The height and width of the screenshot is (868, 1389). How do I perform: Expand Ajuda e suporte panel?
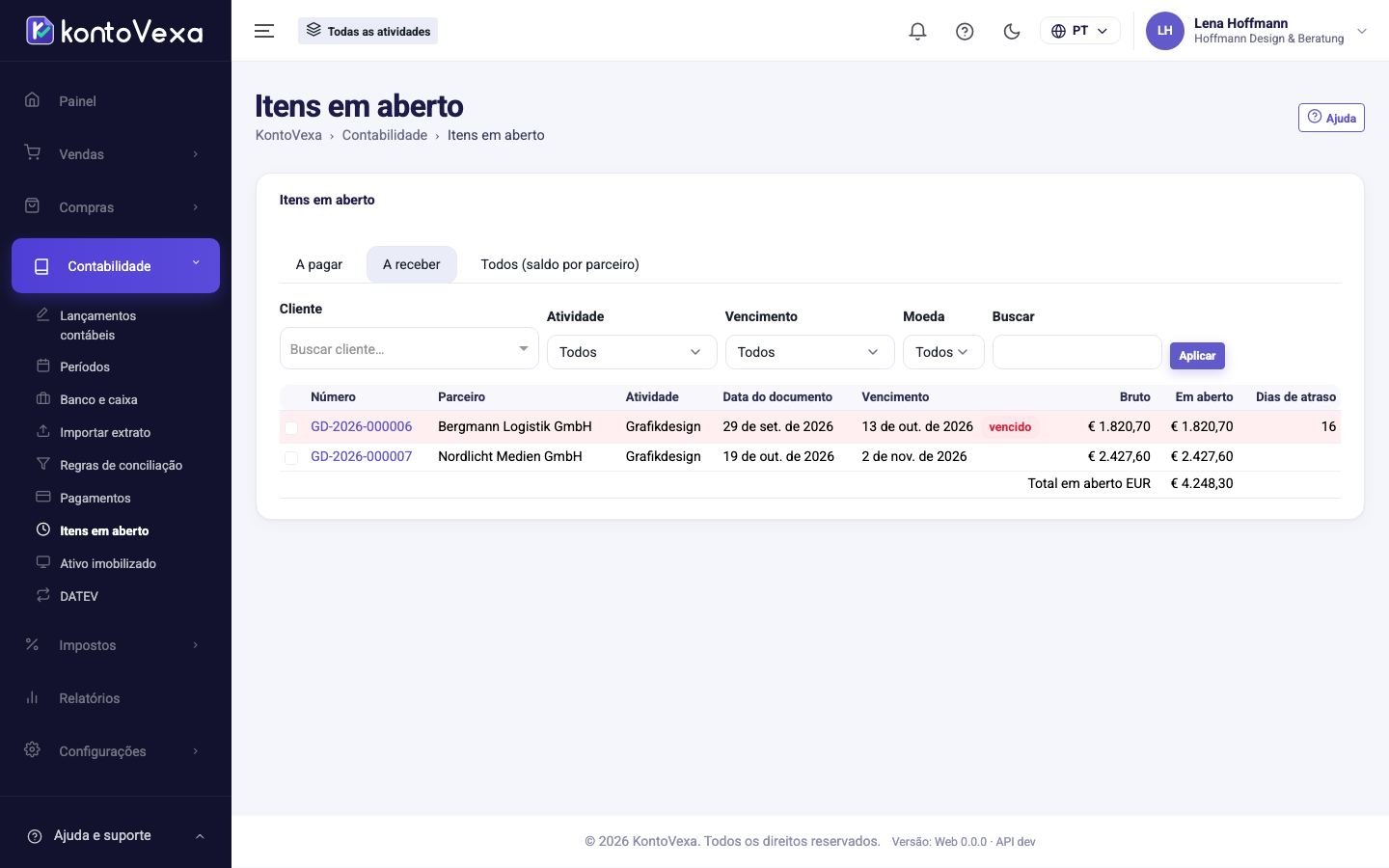pyautogui.click(x=116, y=835)
